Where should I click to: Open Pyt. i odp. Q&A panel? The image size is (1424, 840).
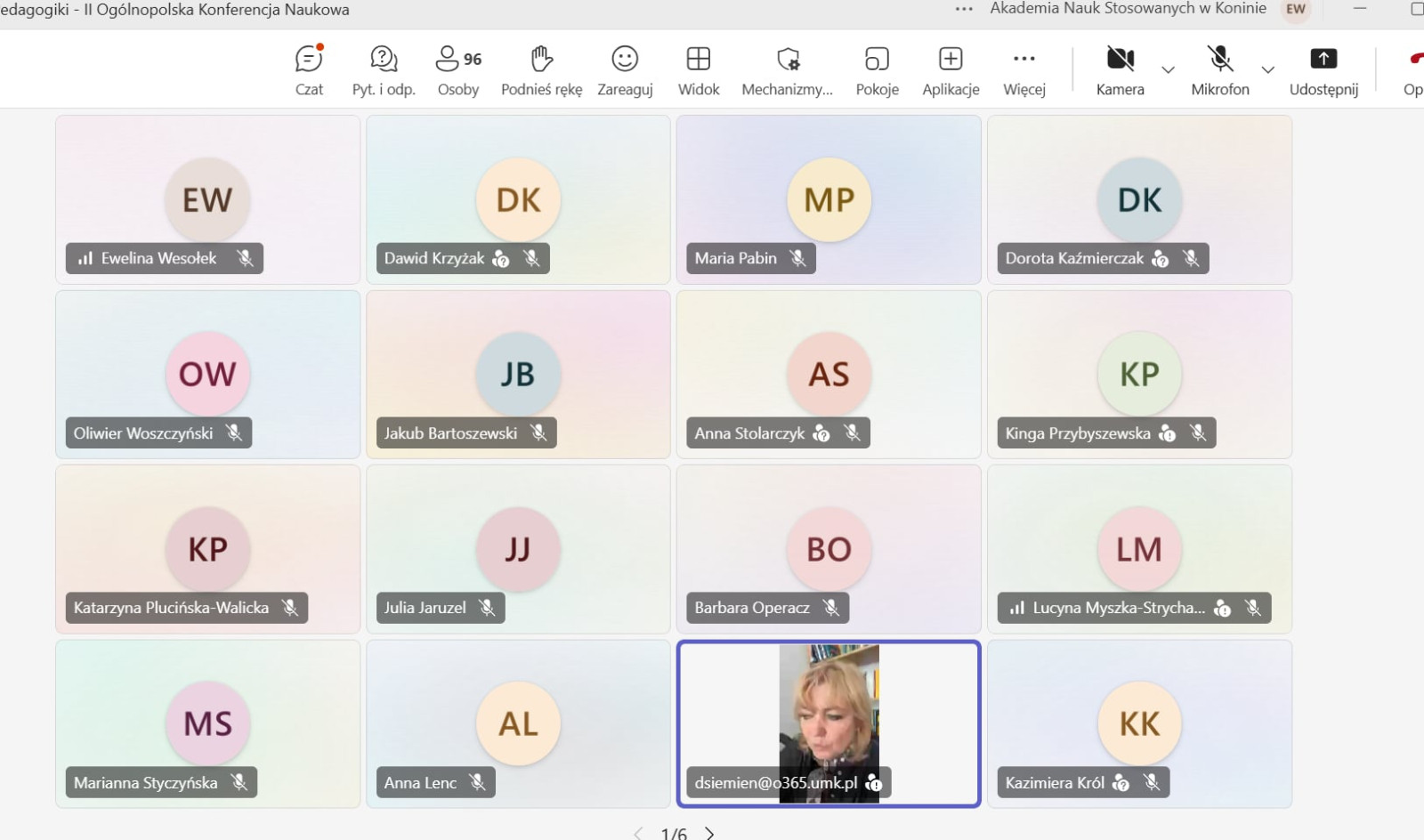(x=384, y=69)
